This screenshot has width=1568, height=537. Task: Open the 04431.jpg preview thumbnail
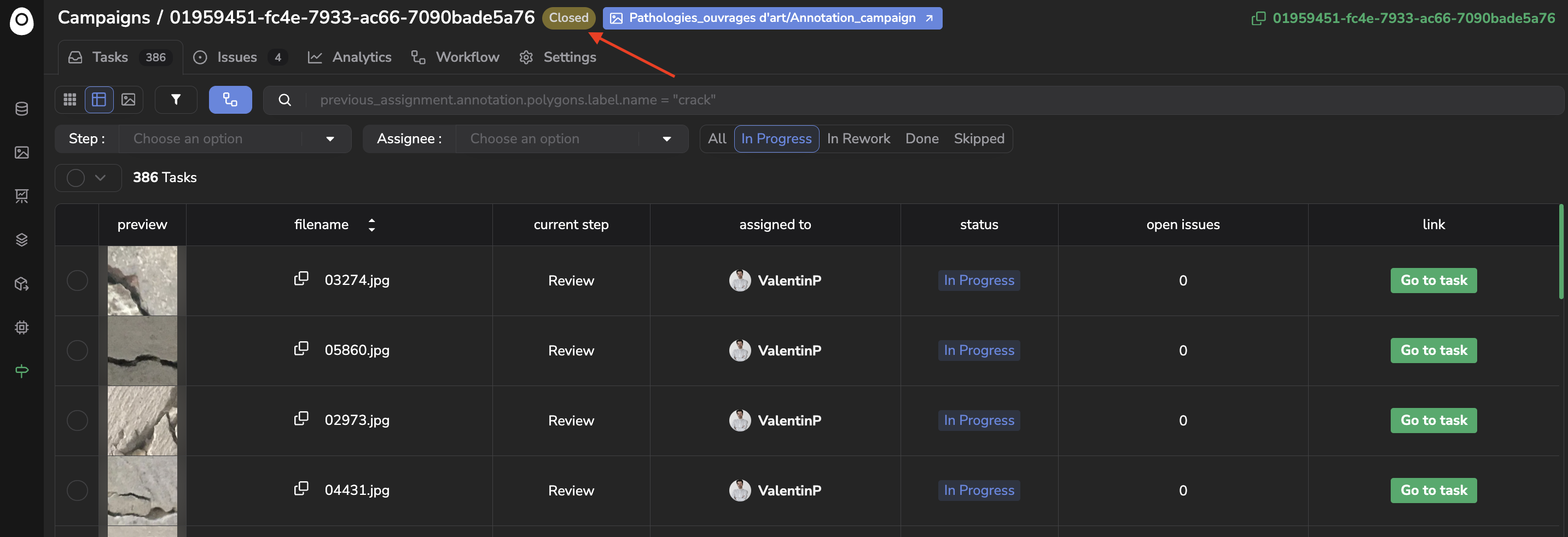click(x=142, y=491)
